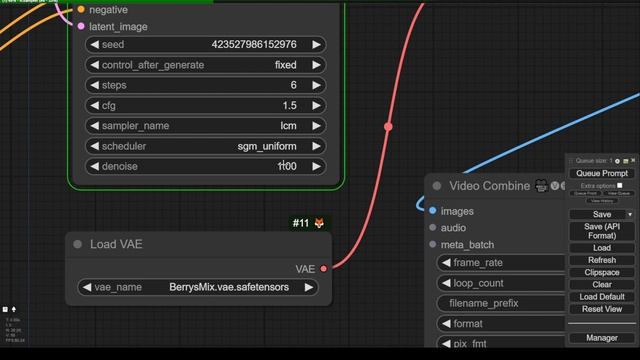Select previous pix_fmt with left arrow
This screenshot has height=360, width=640.
pyautogui.click(x=446, y=343)
